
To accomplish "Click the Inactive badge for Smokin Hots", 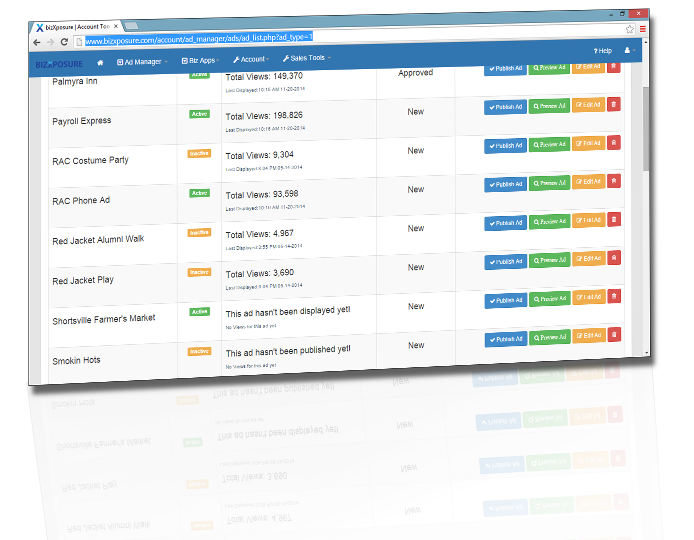I will click(199, 351).
